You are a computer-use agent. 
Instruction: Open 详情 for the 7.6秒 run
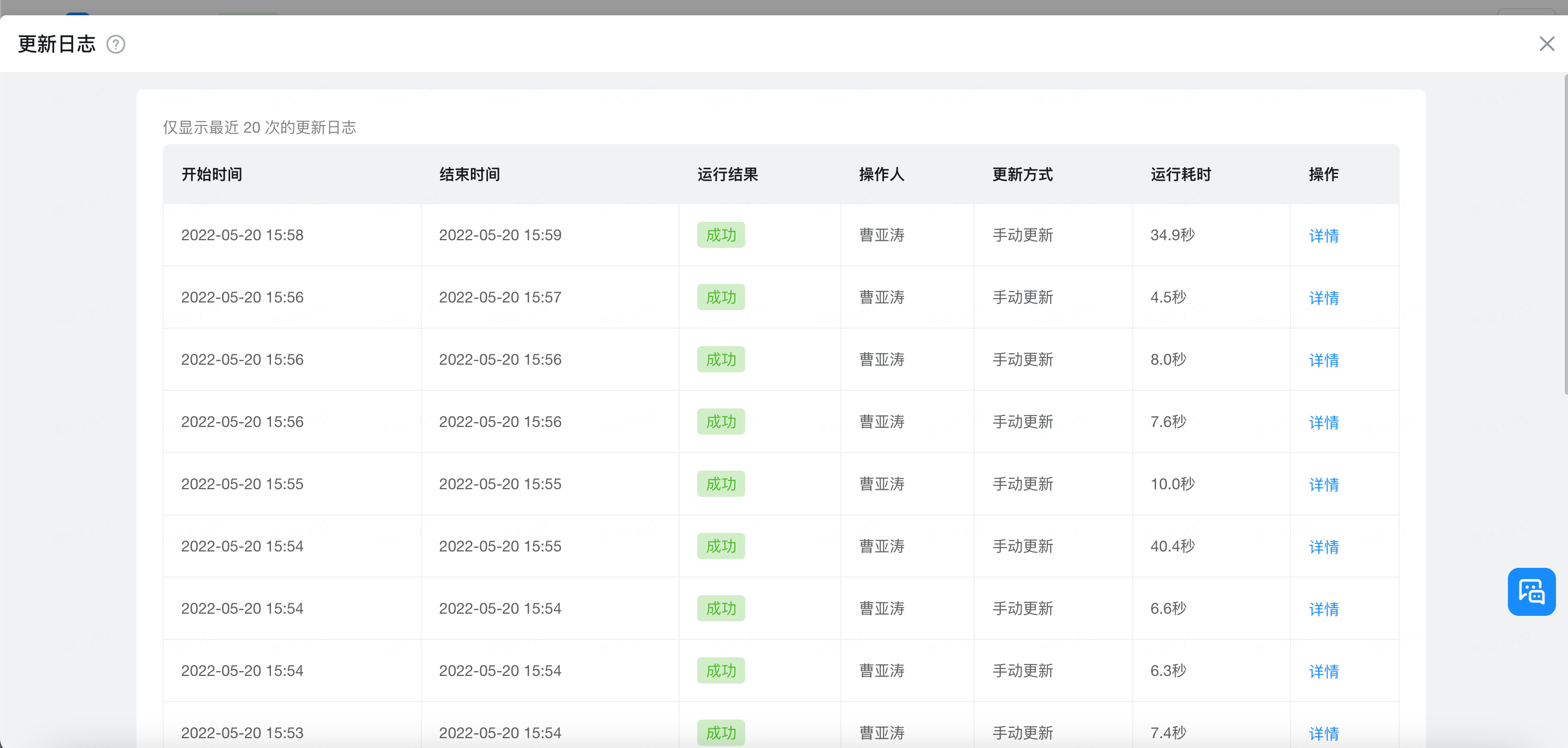1323,422
